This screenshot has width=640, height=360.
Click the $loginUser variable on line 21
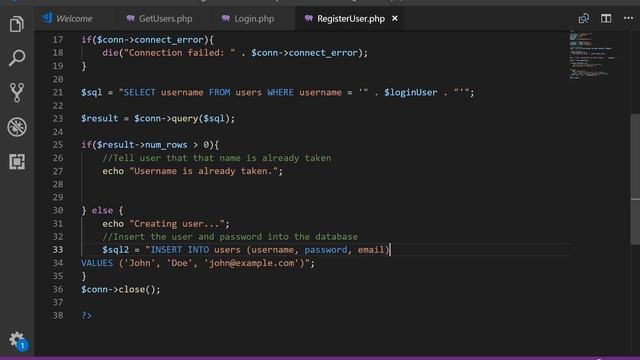(x=411, y=92)
